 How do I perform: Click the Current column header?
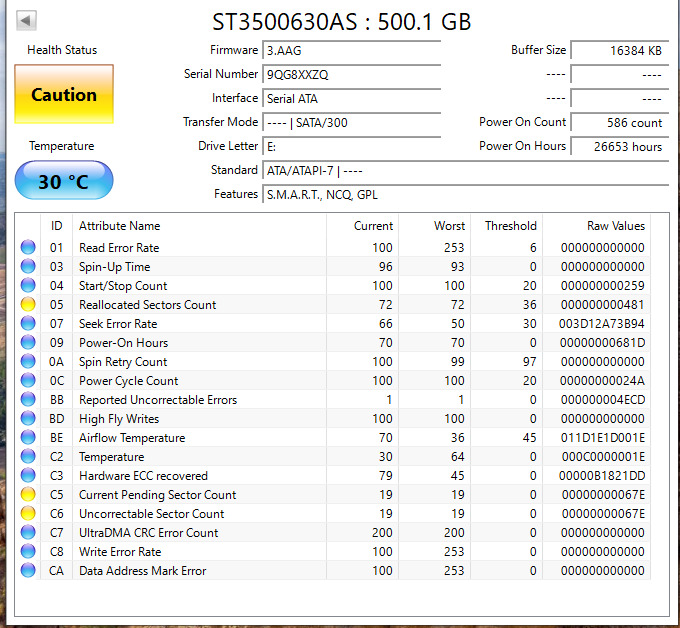(x=373, y=226)
